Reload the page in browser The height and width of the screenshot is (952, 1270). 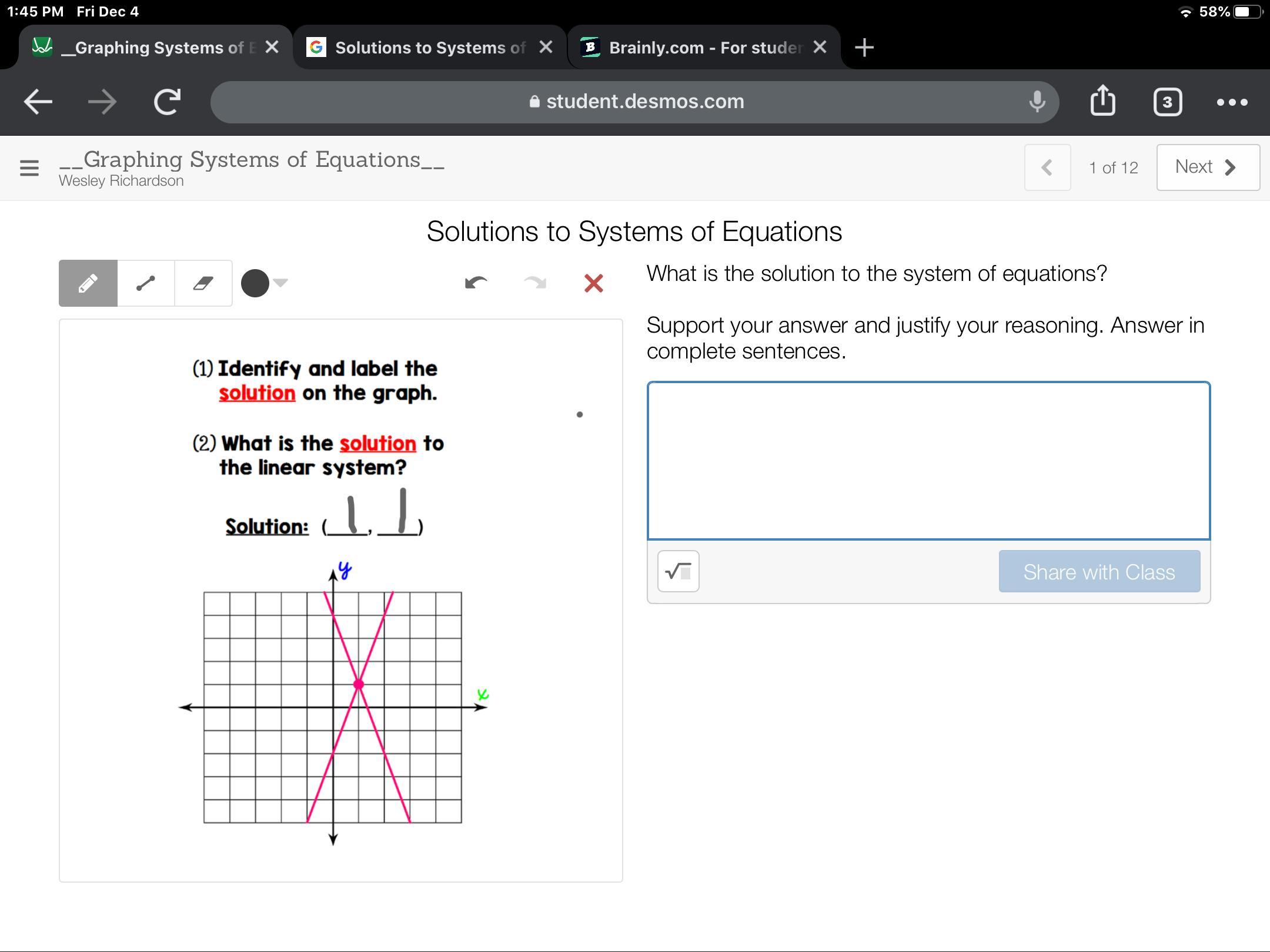[167, 102]
